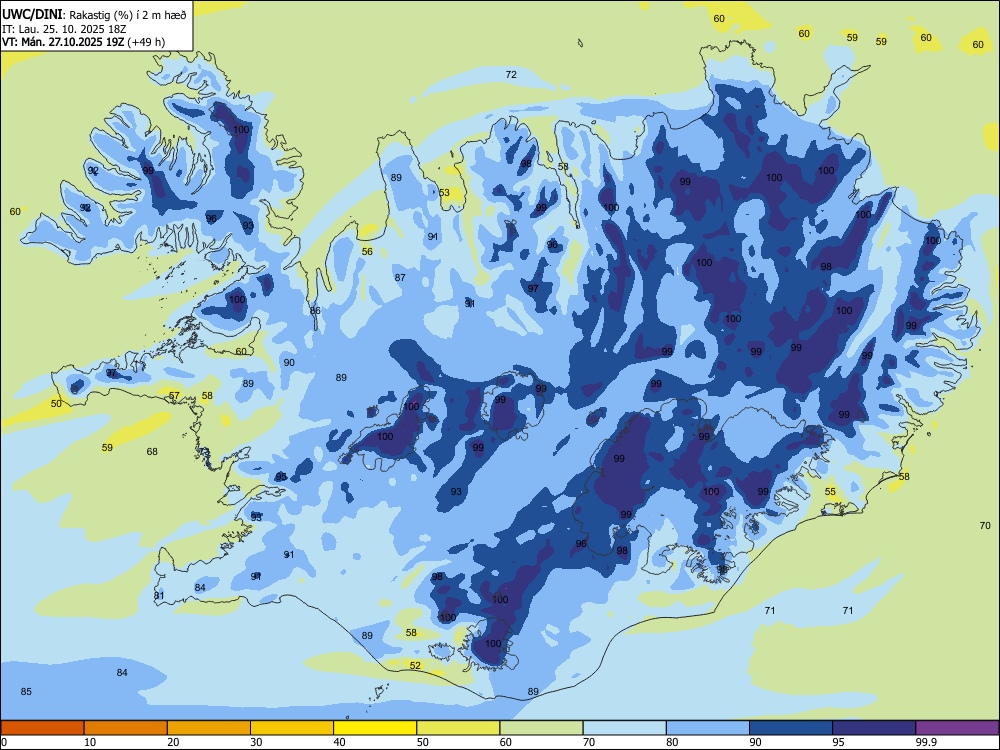Click the medium blue 80–90 legend swatch
Screen dimensions: 1000x750
708,728
